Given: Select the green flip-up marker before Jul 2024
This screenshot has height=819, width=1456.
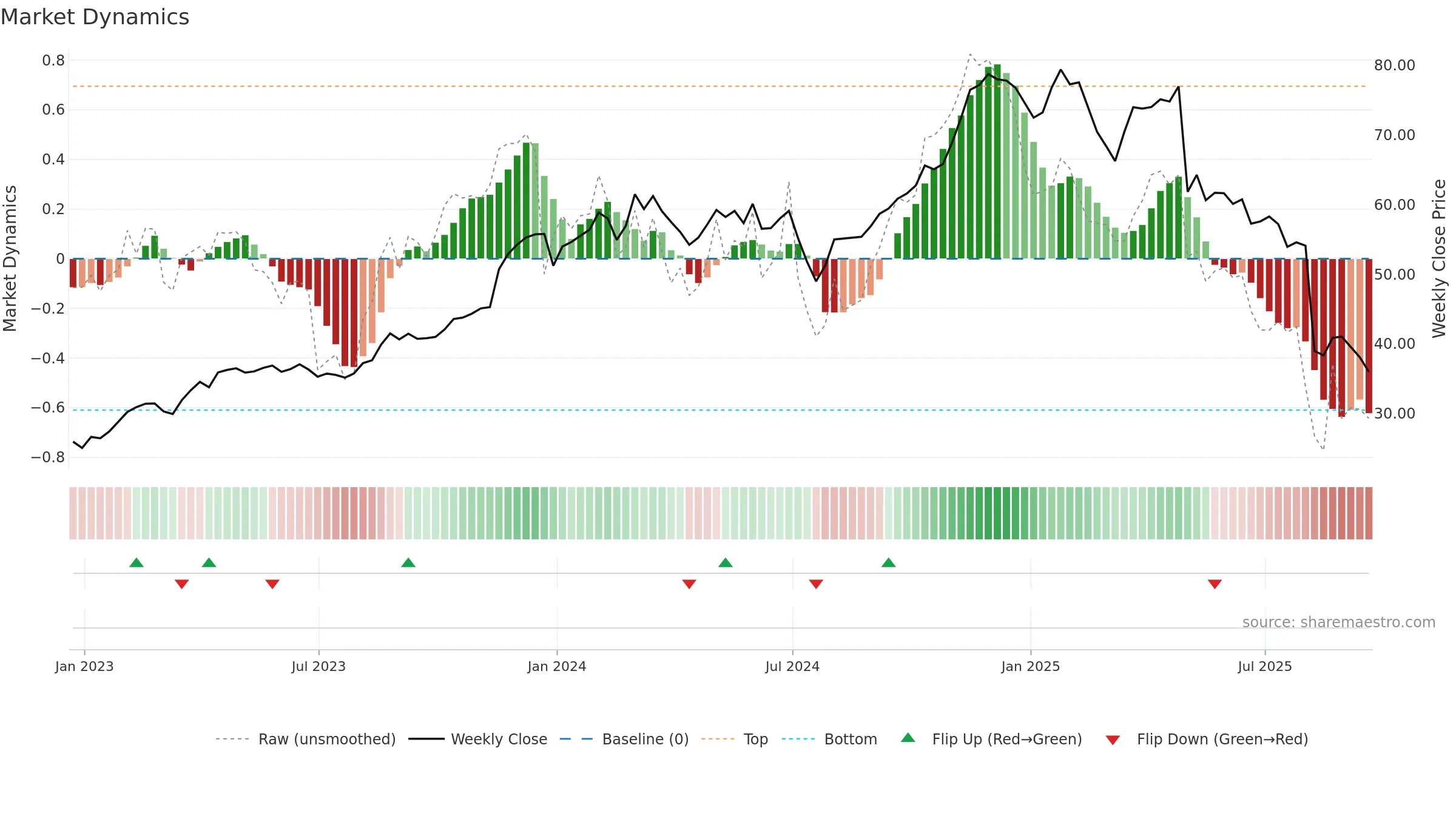Looking at the screenshot, I should pyautogui.click(x=726, y=562).
